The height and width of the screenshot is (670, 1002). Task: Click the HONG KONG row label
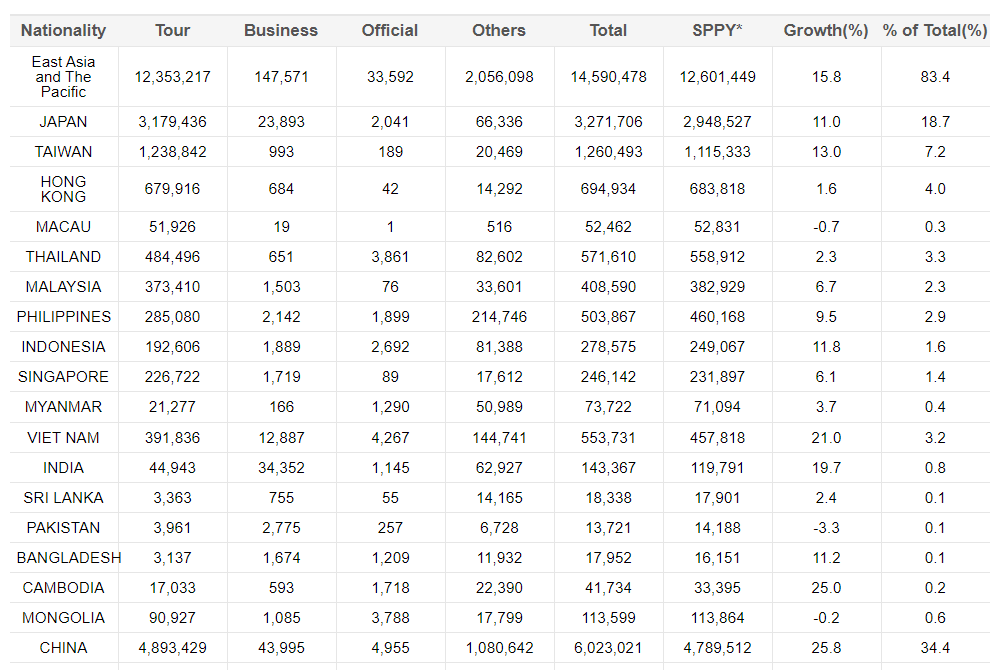[63, 189]
